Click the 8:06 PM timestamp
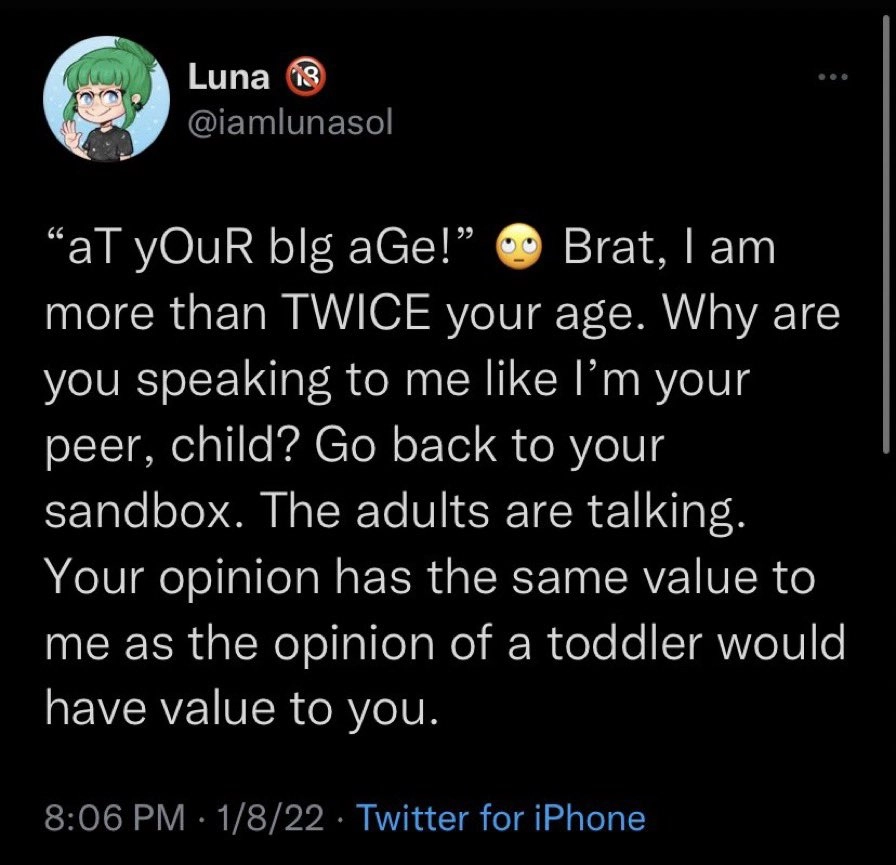Viewport: 896px width, 865px height. tap(116, 818)
